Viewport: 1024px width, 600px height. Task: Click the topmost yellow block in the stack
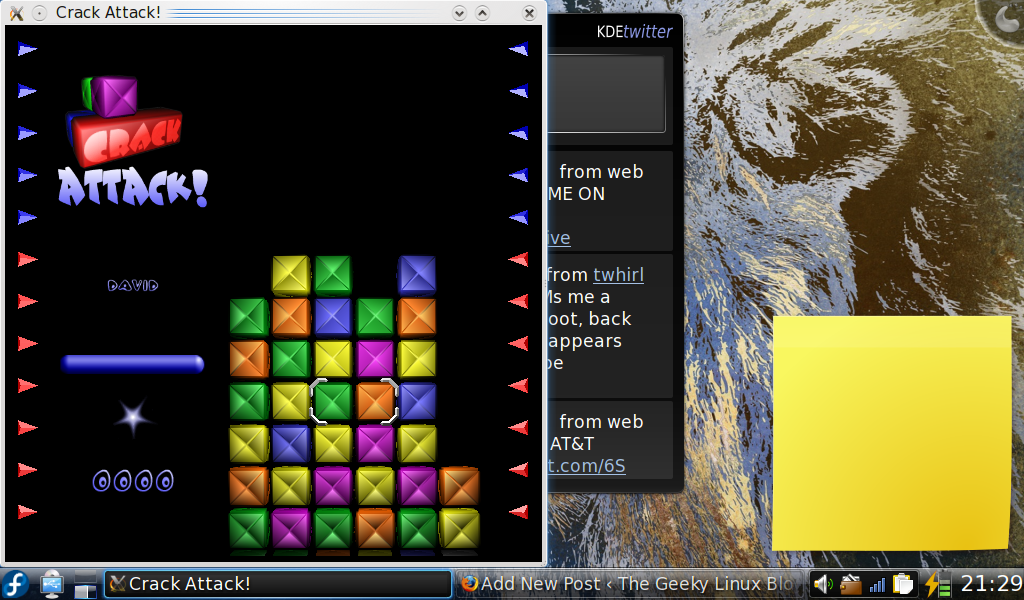click(291, 275)
